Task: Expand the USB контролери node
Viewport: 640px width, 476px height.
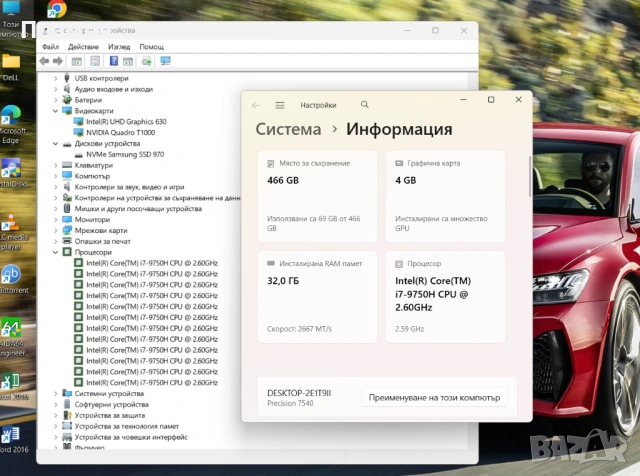Action: (56, 78)
